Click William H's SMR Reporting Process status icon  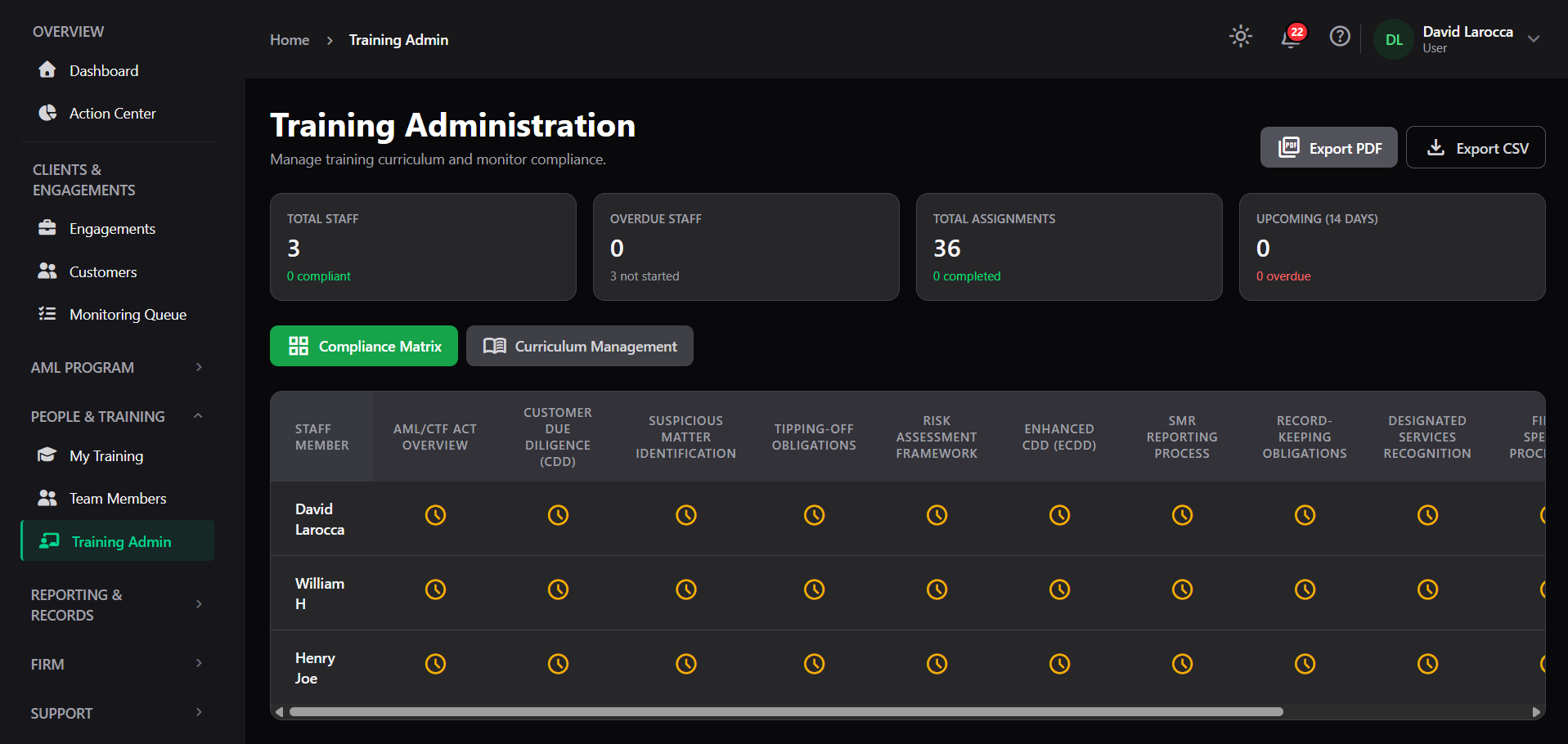[x=1182, y=589]
